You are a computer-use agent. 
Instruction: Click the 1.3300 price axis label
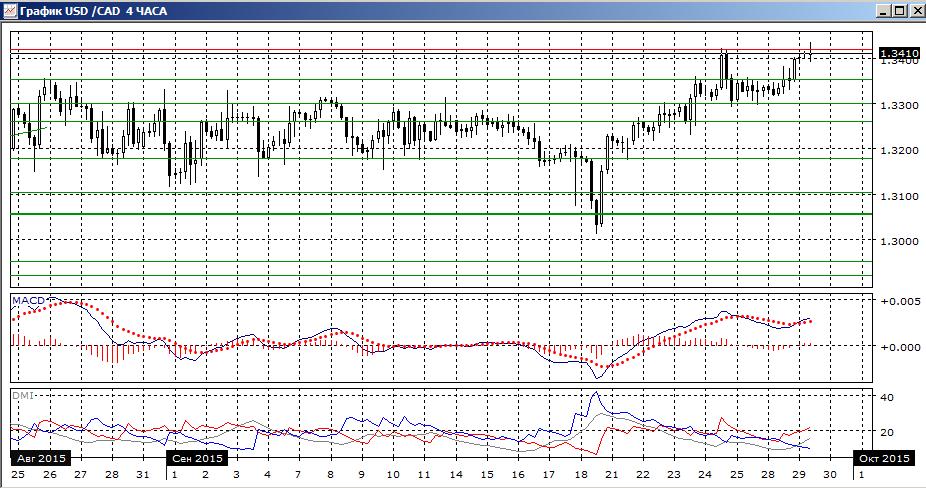click(899, 105)
